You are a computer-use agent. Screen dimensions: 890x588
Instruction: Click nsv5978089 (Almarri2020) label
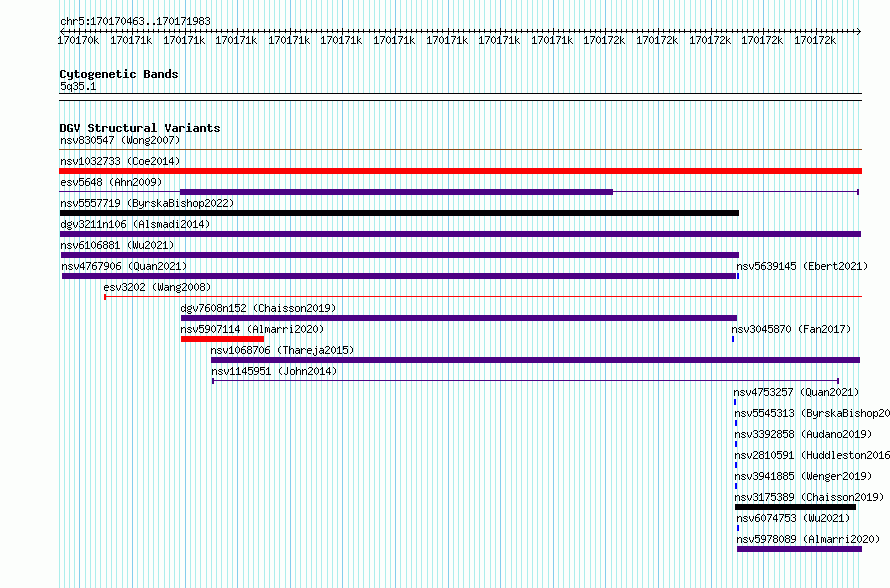pos(808,539)
